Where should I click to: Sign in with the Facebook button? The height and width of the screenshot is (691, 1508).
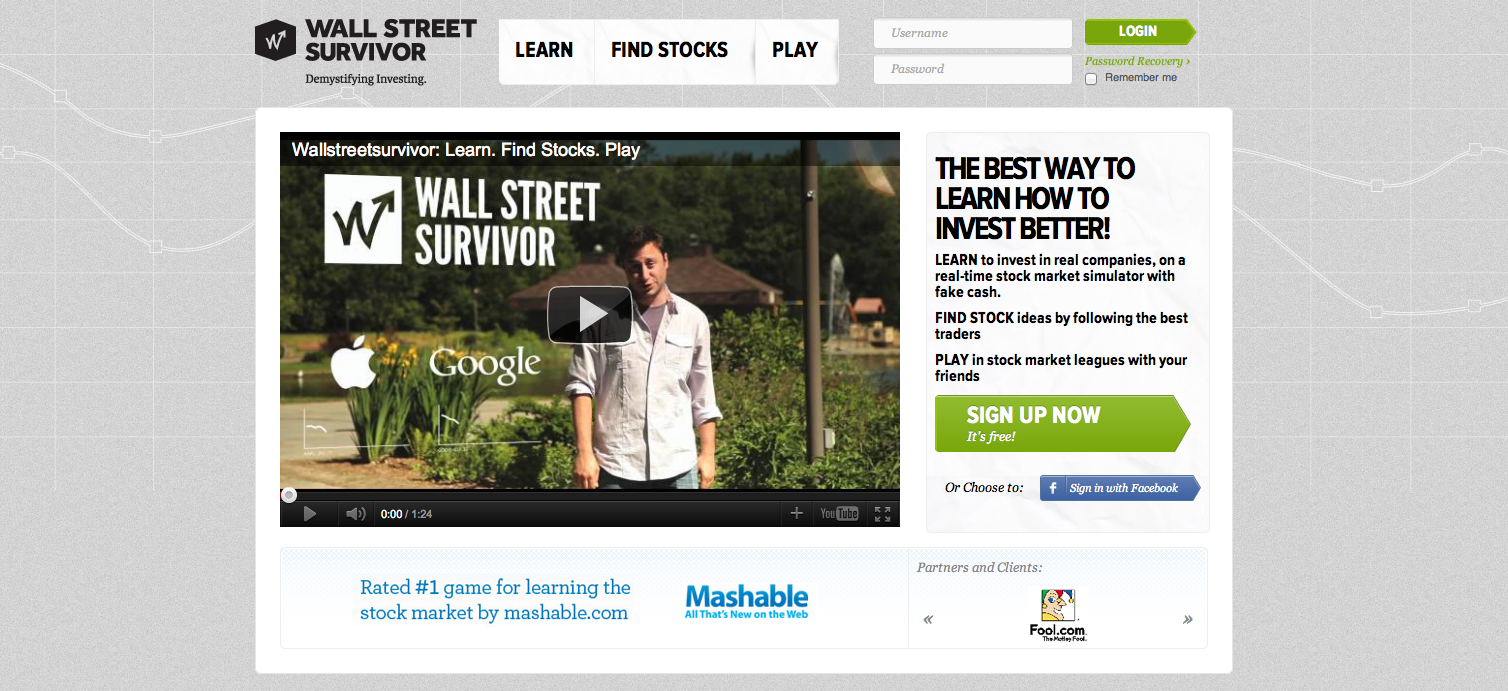point(1119,488)
